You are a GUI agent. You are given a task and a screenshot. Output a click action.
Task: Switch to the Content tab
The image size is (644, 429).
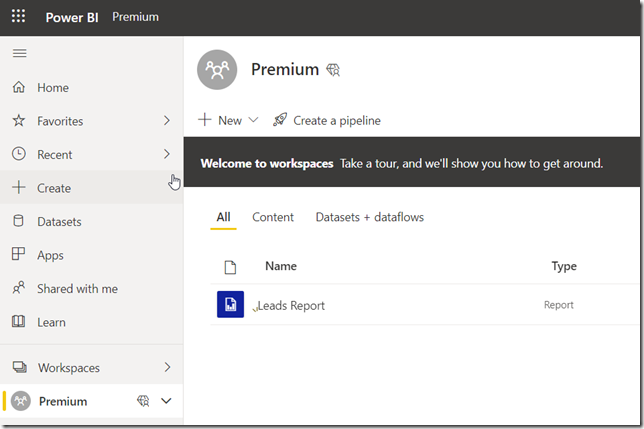point(273,217)
